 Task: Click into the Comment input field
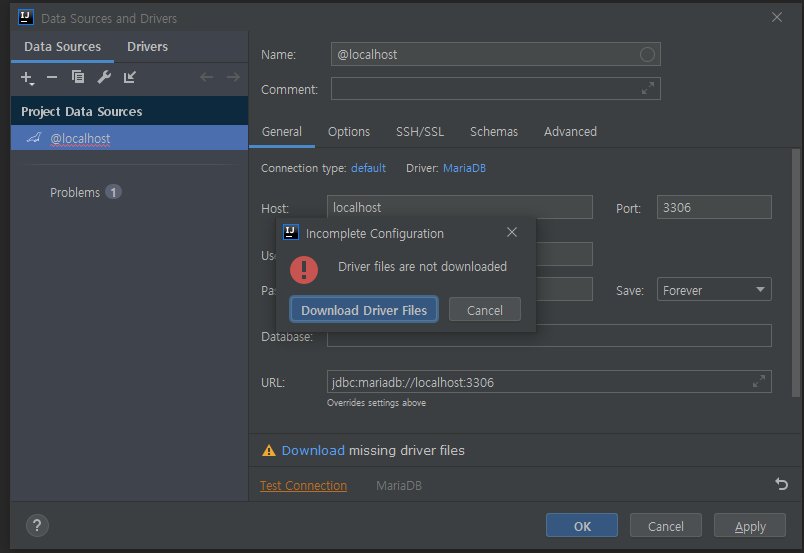tap(495, 89)
